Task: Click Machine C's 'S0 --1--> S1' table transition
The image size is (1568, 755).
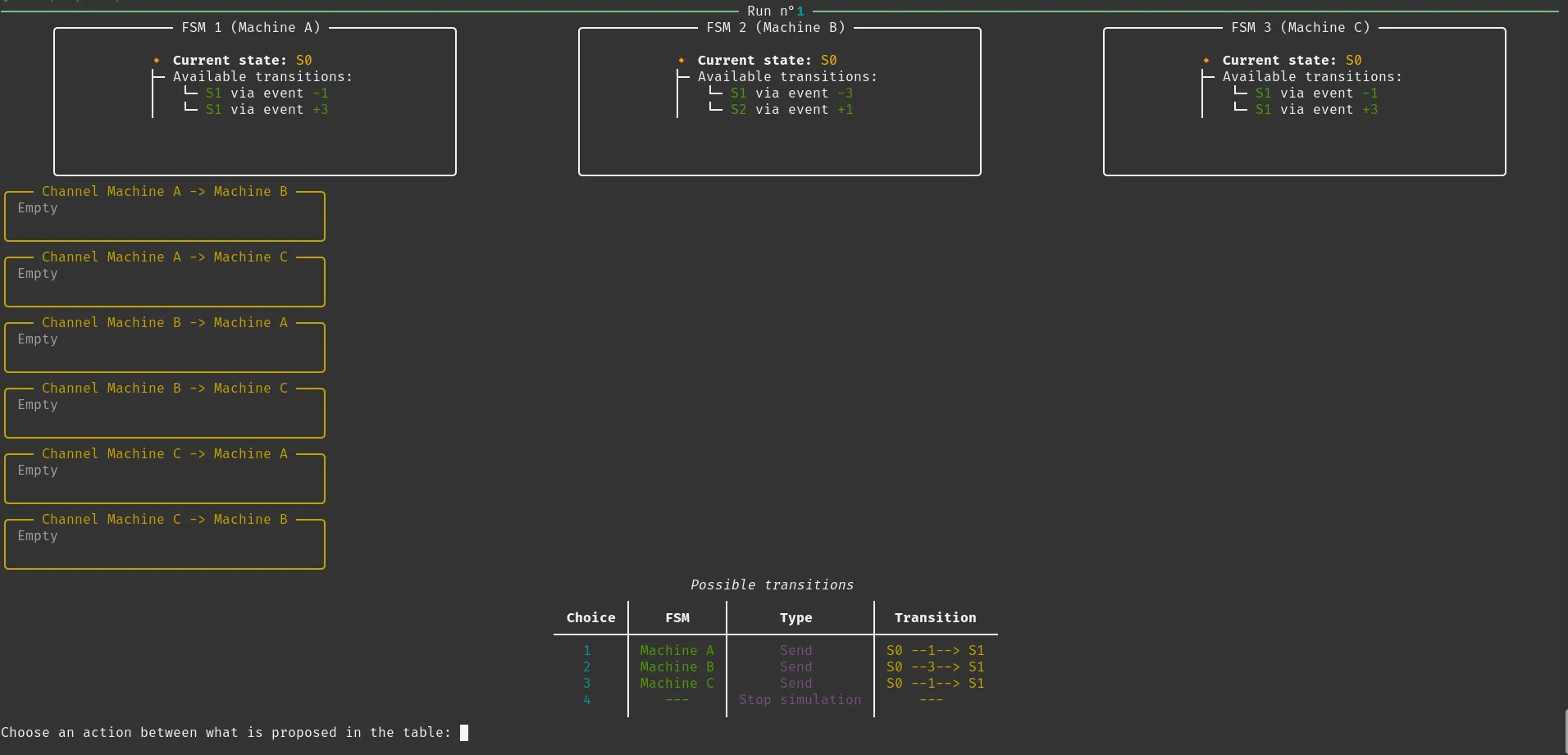Action: click(x=935, y=684)
